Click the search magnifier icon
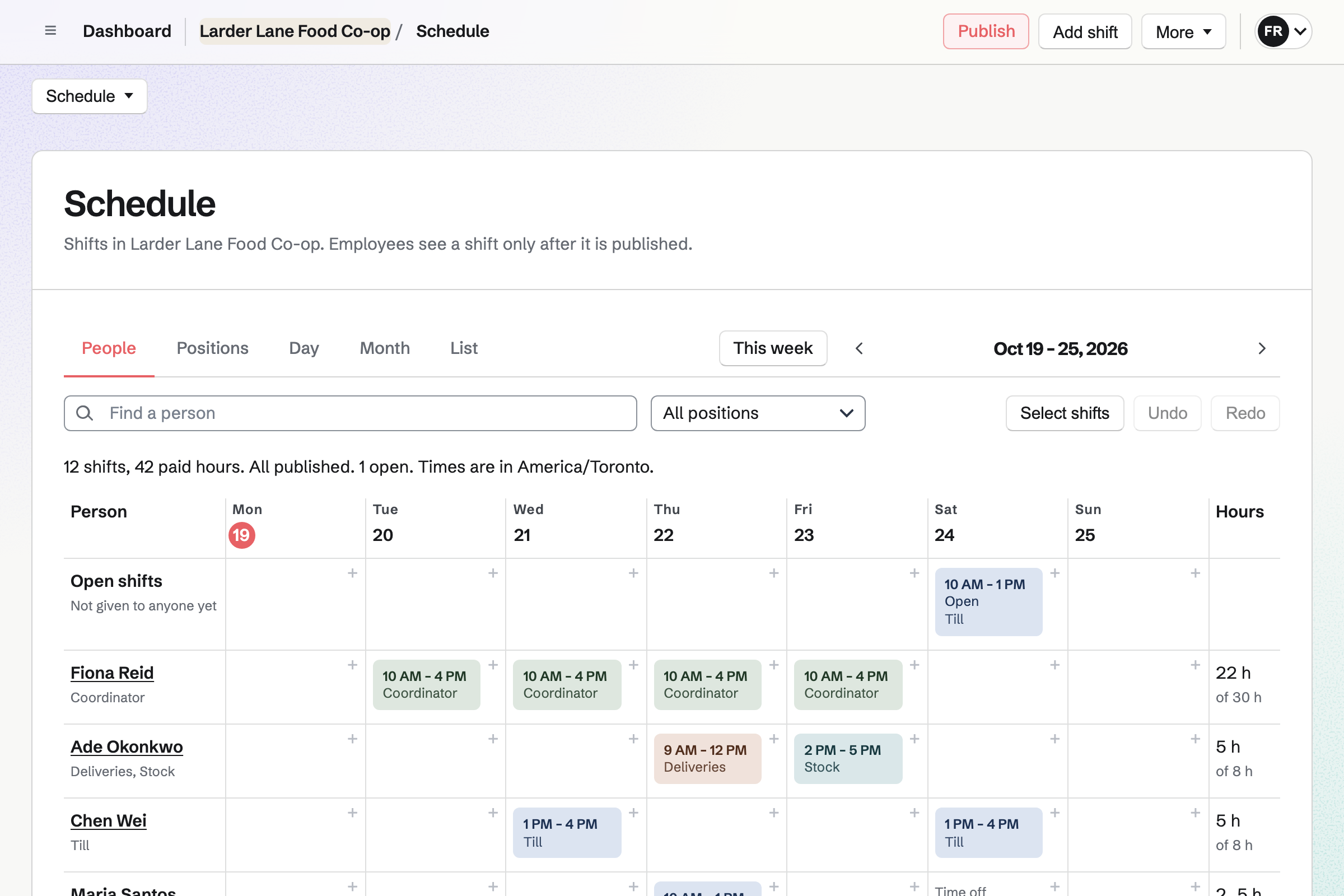Viewport: 1344px width, 896px height. [x=85, y=413]
